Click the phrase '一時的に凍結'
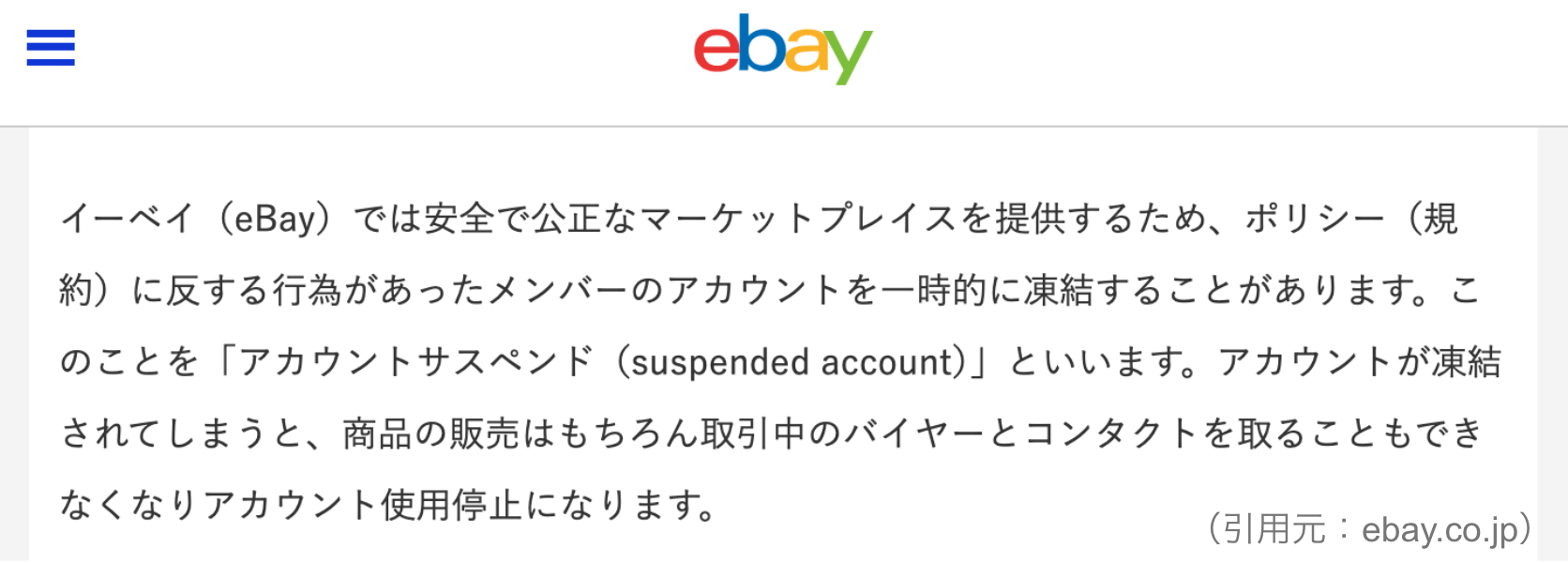 (987, 290)
